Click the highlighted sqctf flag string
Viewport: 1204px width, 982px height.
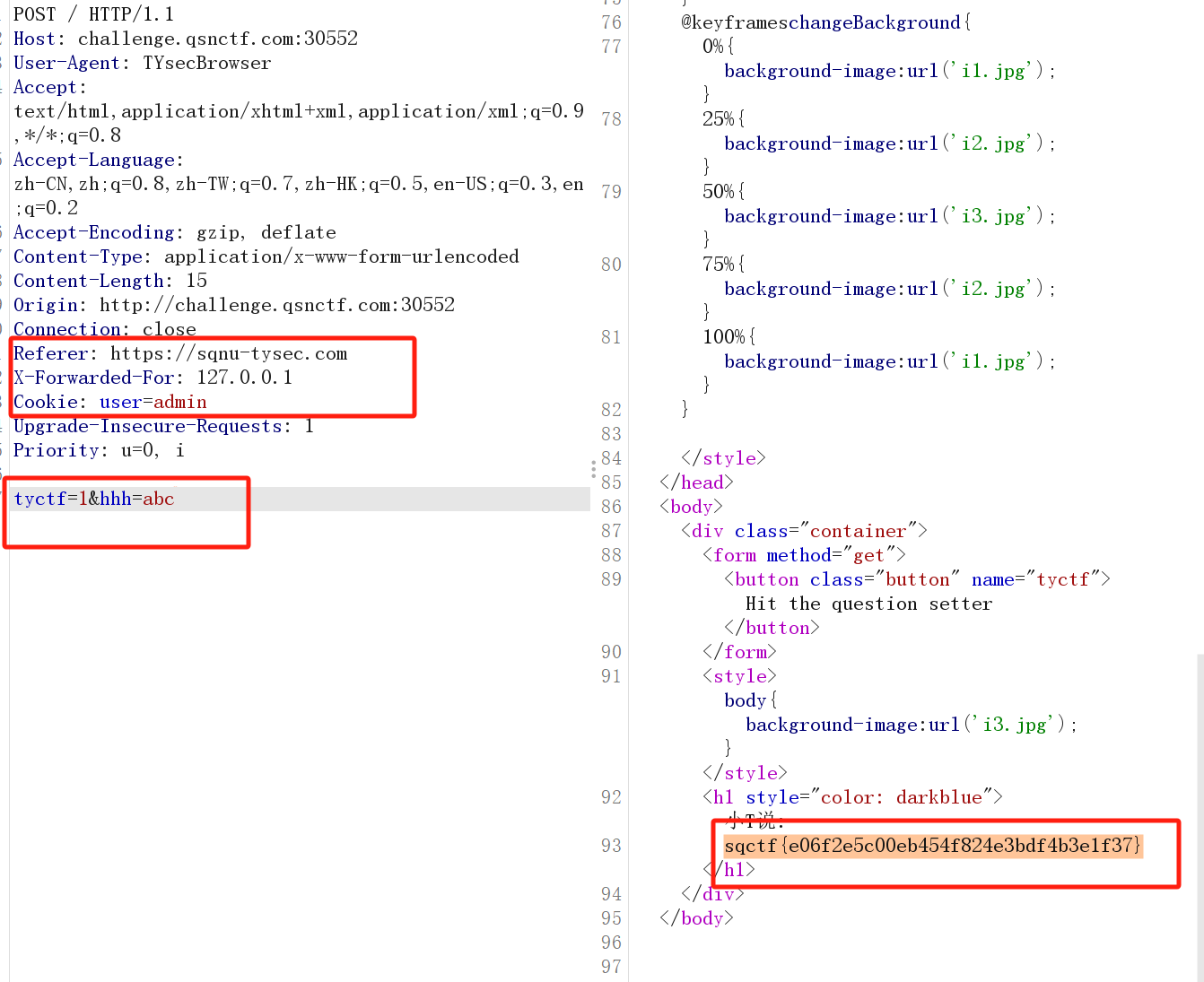point(933,846)
